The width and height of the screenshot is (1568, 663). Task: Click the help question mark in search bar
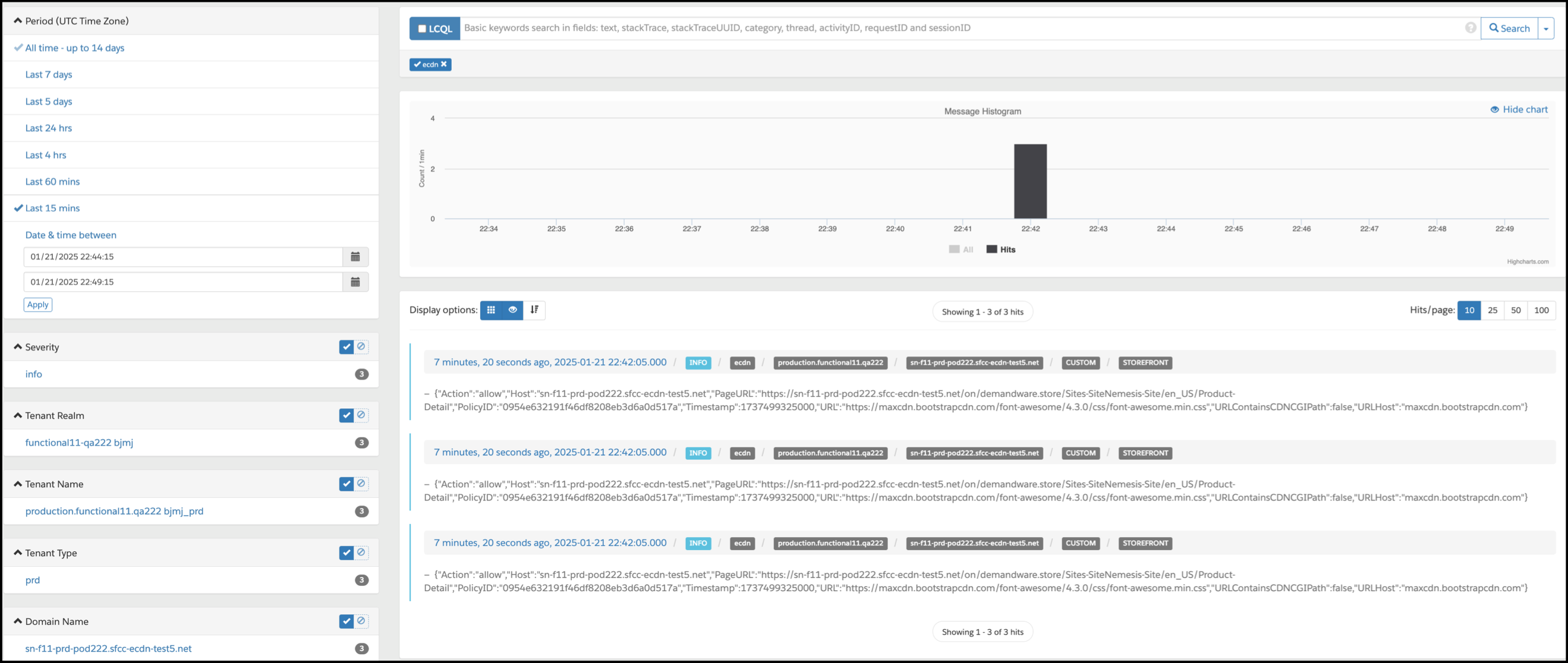coord(1470,28)
